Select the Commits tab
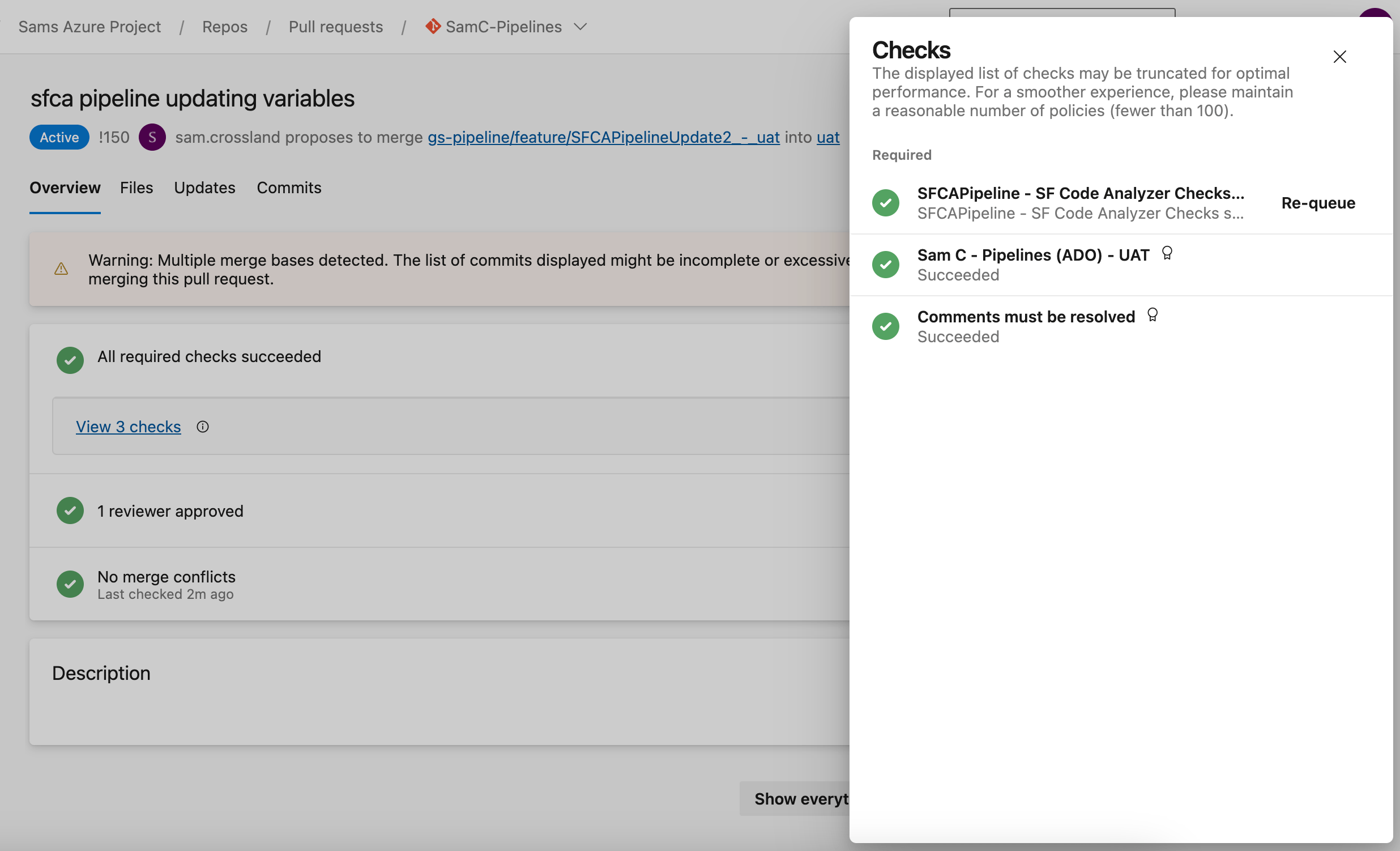This screenshot has width=1400, height=851. [x=288, y=187]
